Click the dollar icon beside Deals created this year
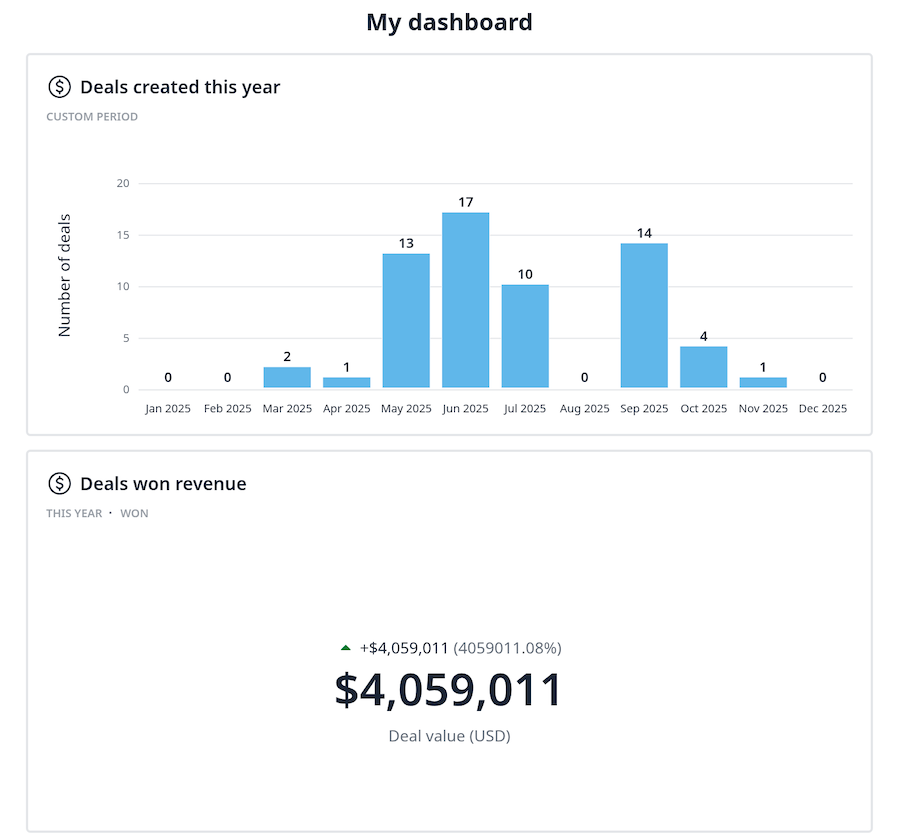Screen dimensions: 900x839 tap(60, 87)
